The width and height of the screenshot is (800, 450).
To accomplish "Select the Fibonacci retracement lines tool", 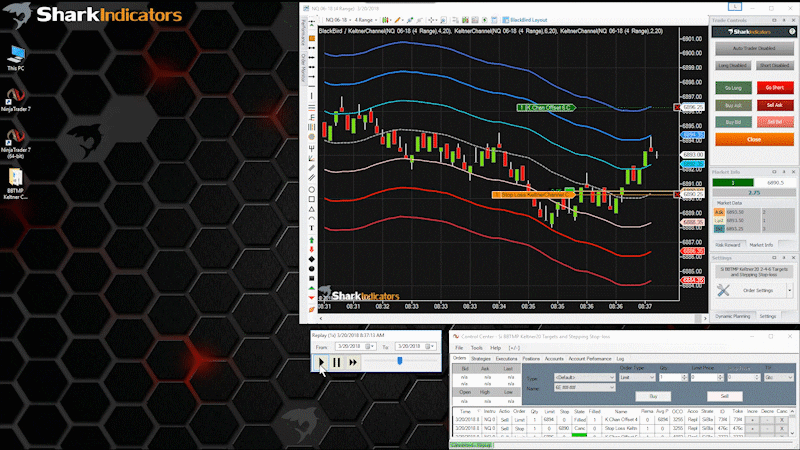I will pyautogui.click(x=311, y=108).
